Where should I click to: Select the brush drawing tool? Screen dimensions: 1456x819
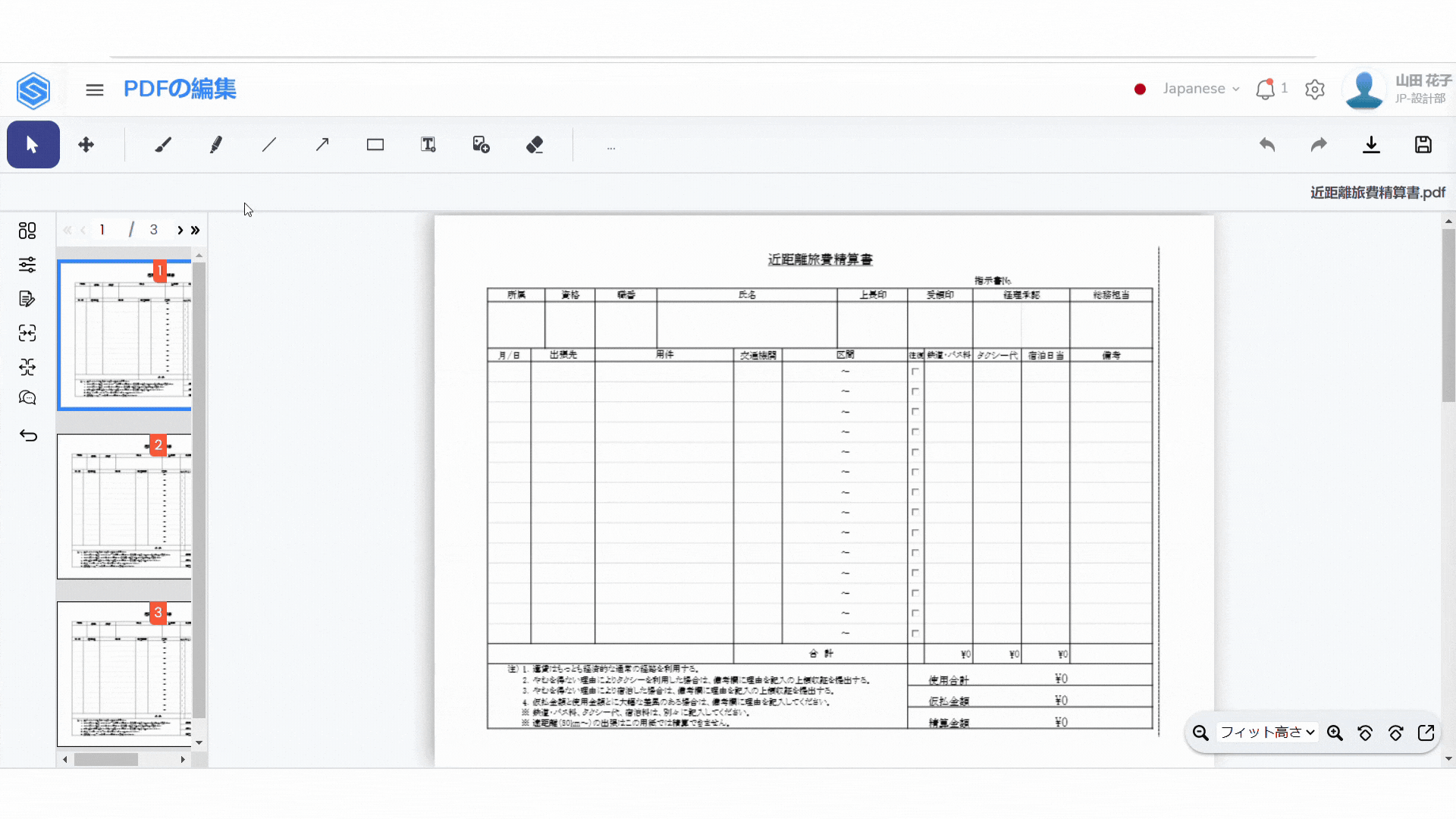[x=163, y=145]
